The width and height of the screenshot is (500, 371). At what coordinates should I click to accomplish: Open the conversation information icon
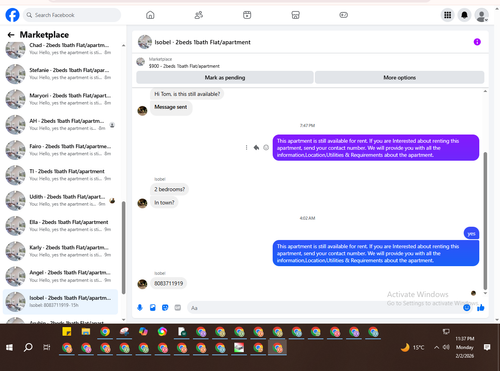(477, 42)
